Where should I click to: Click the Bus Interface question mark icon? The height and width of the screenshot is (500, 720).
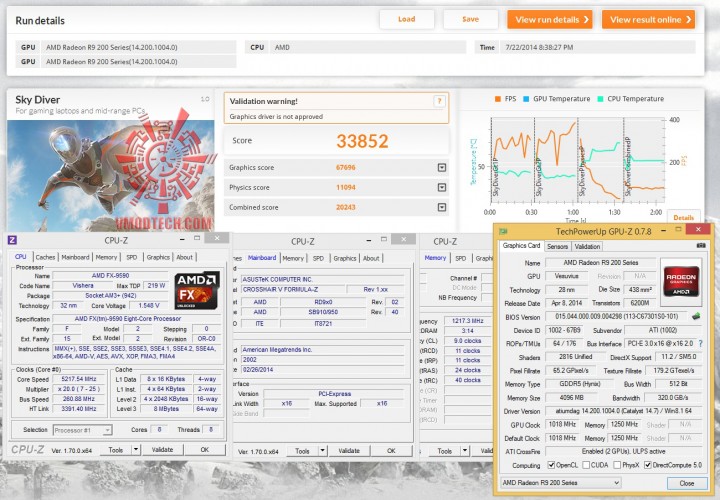coord(701,343)
